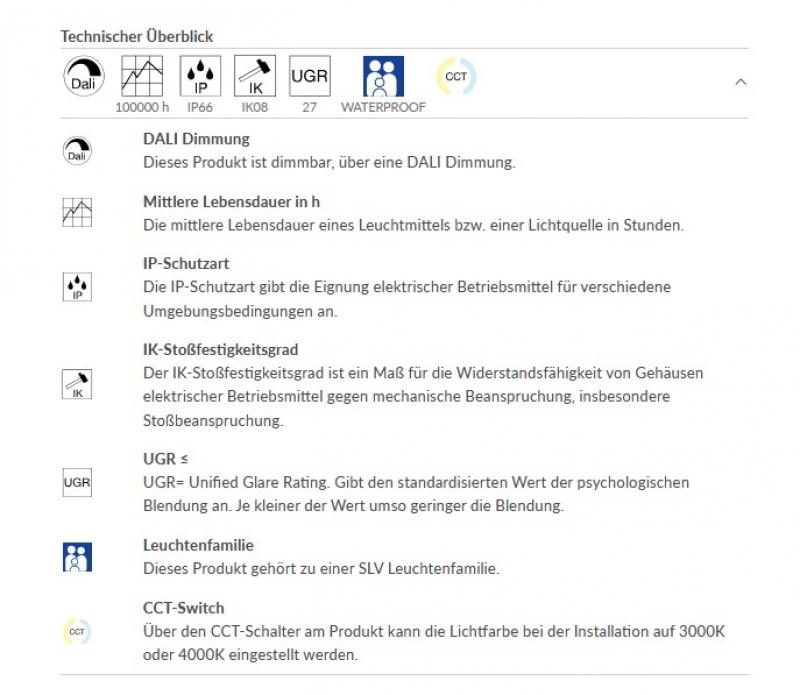Click the 'DALI Dimmung' title
This screenshot has height=695, width=800.
click(x=196, y=139)
